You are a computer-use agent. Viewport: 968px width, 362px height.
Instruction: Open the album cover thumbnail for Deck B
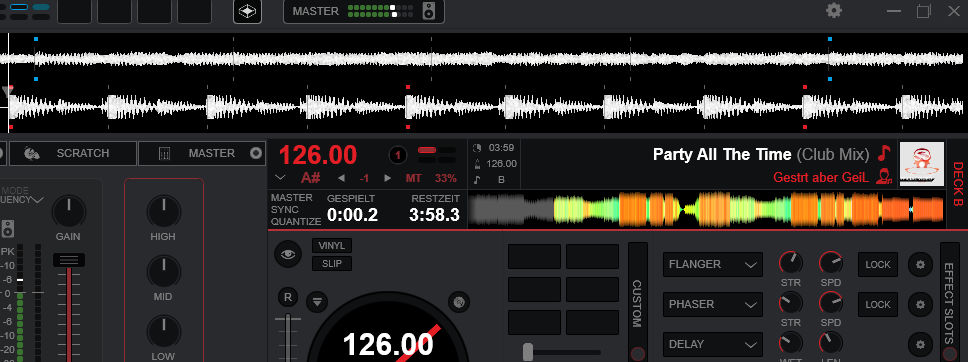pos(922,164)
